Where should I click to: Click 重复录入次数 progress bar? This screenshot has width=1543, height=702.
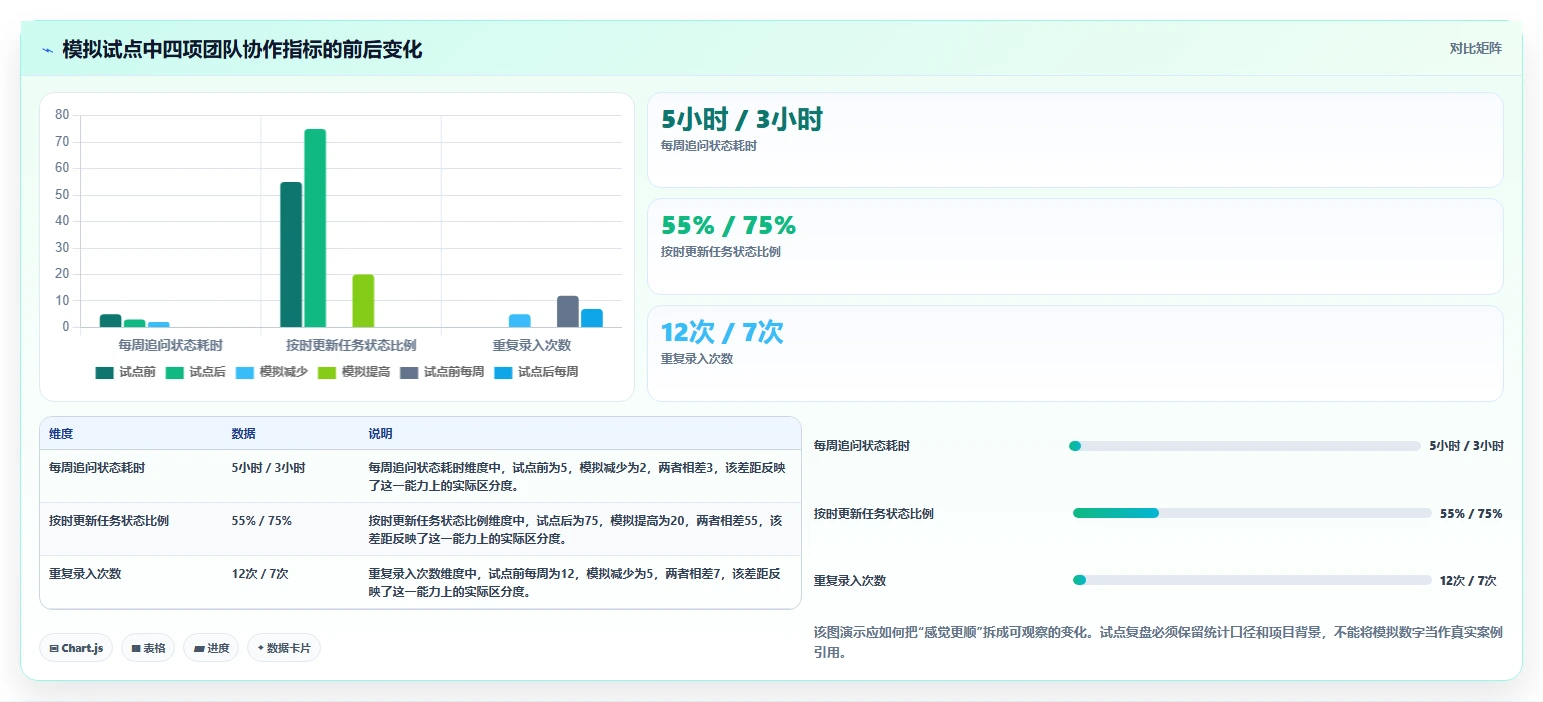tap(1252, 580)
